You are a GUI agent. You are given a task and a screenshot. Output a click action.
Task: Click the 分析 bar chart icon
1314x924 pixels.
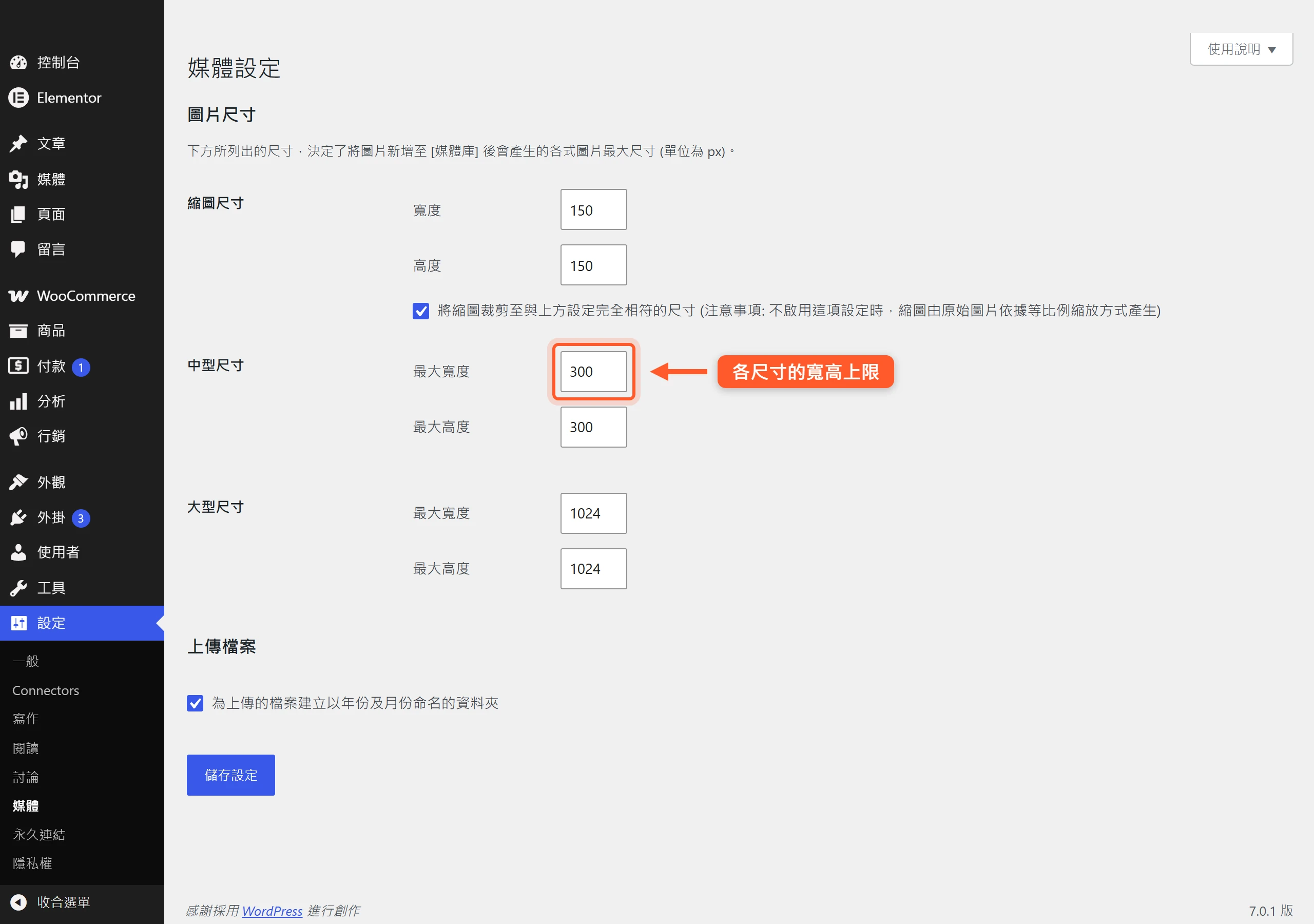coord(18,401)
